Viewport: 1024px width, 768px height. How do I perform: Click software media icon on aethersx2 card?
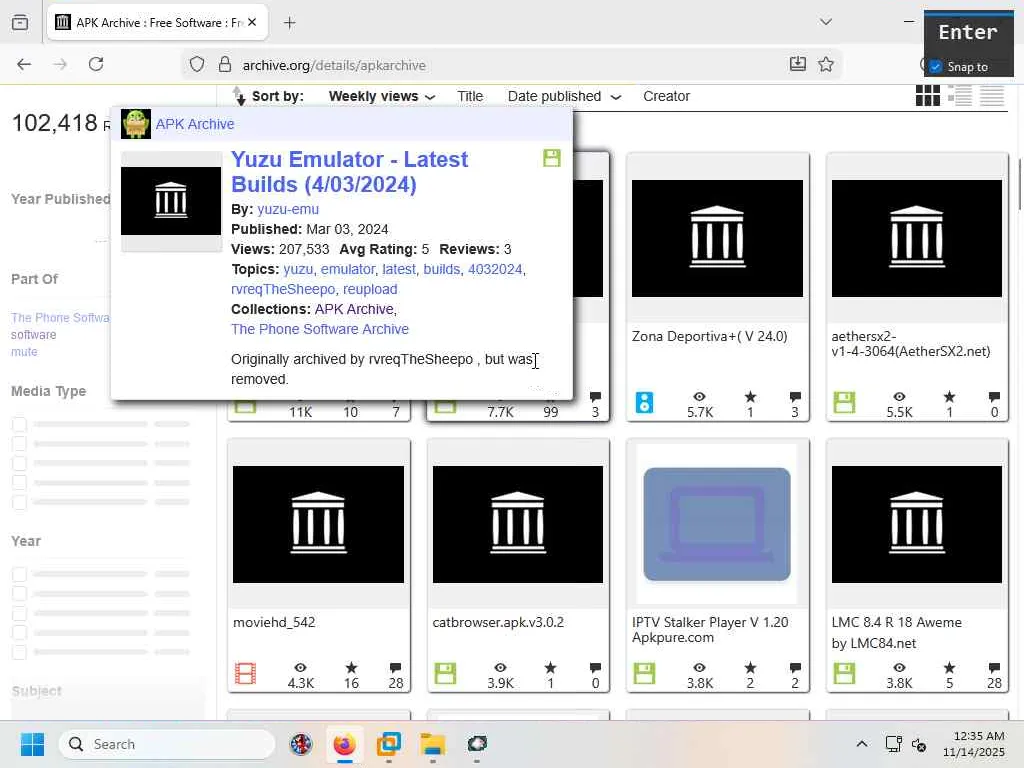[x=844, y=402]
